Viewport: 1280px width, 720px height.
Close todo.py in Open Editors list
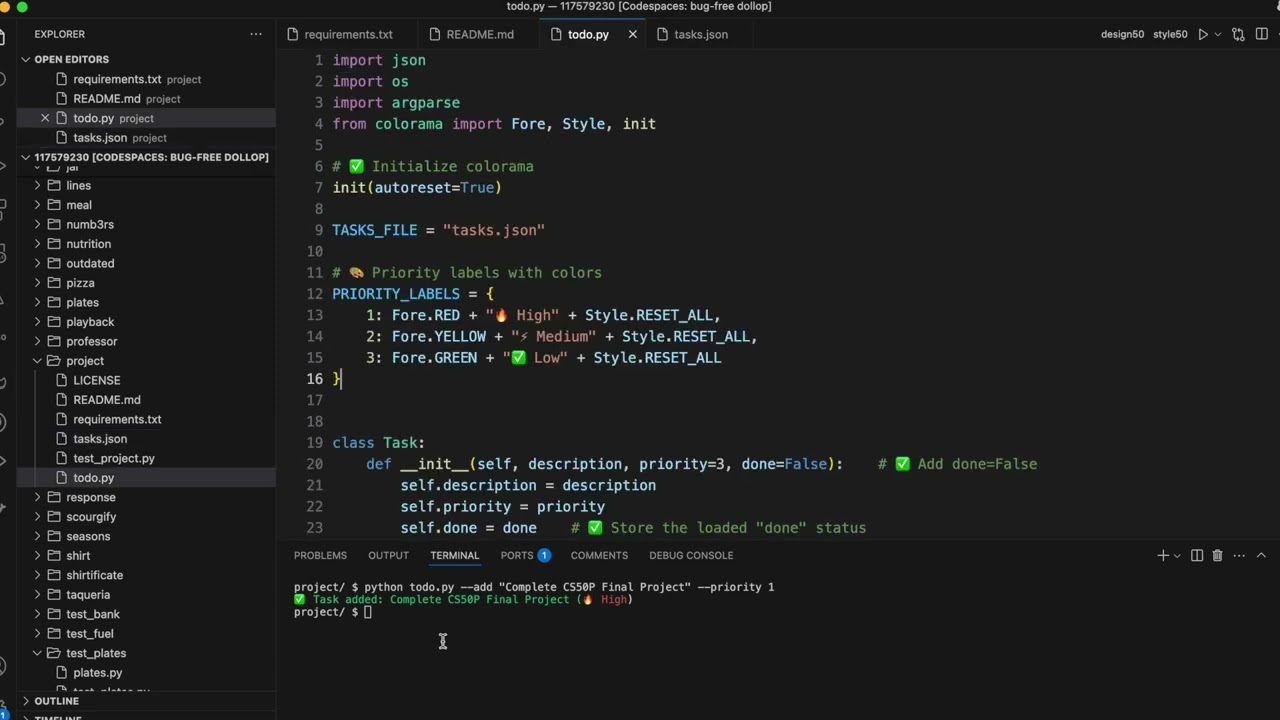coord(45,118)
